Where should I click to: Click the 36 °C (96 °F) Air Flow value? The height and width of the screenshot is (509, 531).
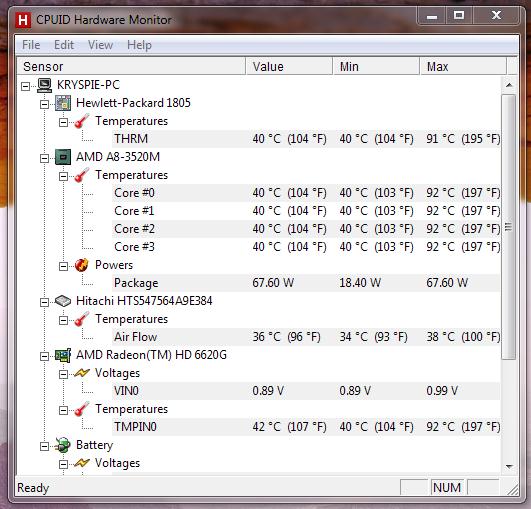pos(286,337)
